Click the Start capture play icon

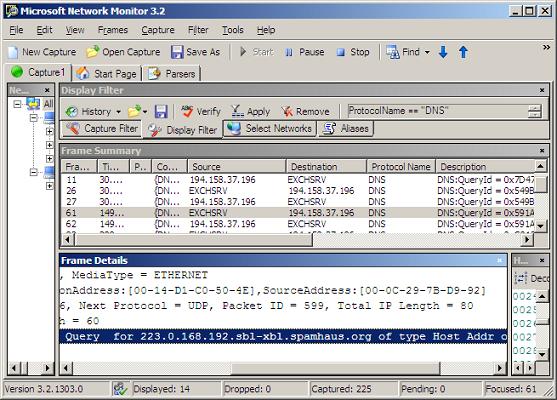click(243, 52)
